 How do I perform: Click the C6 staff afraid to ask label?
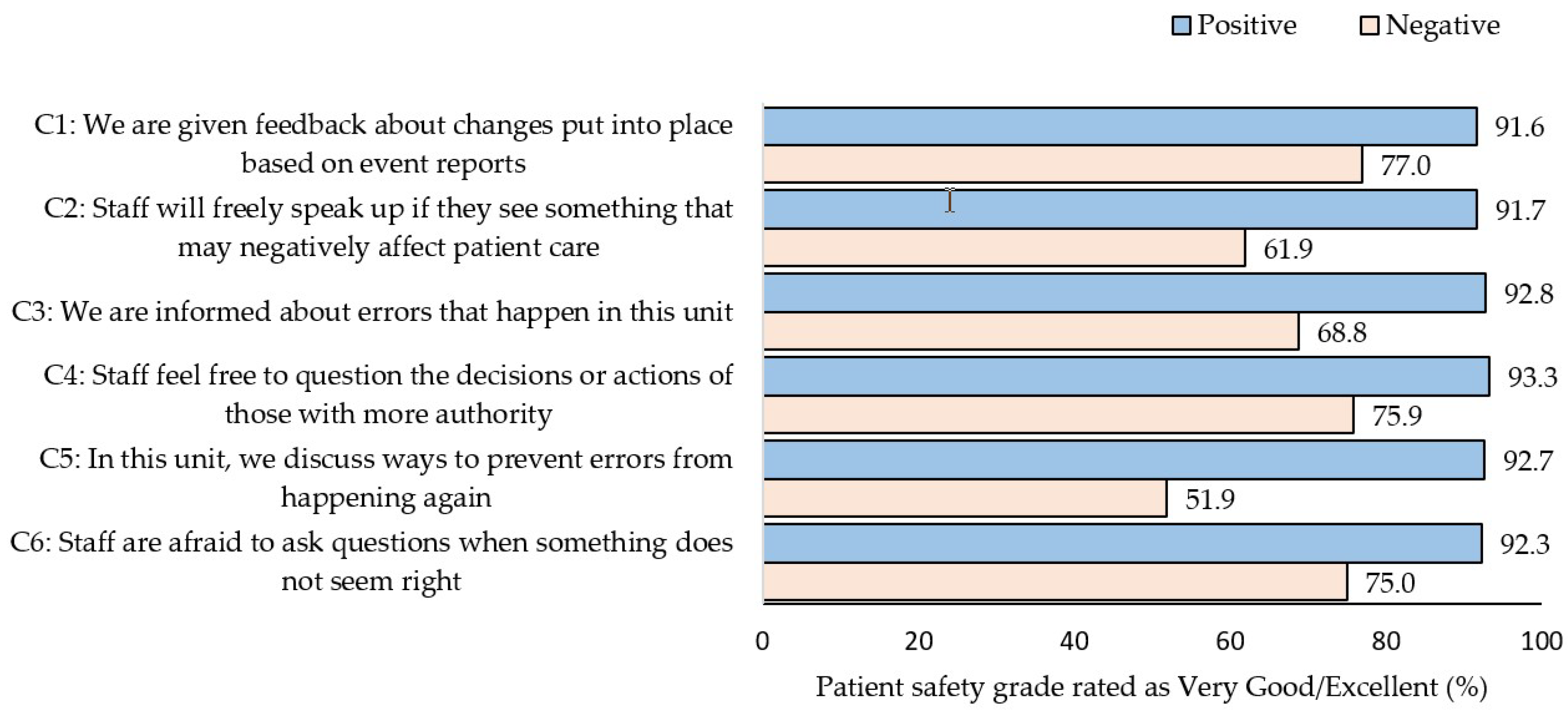tap(371, 561)
